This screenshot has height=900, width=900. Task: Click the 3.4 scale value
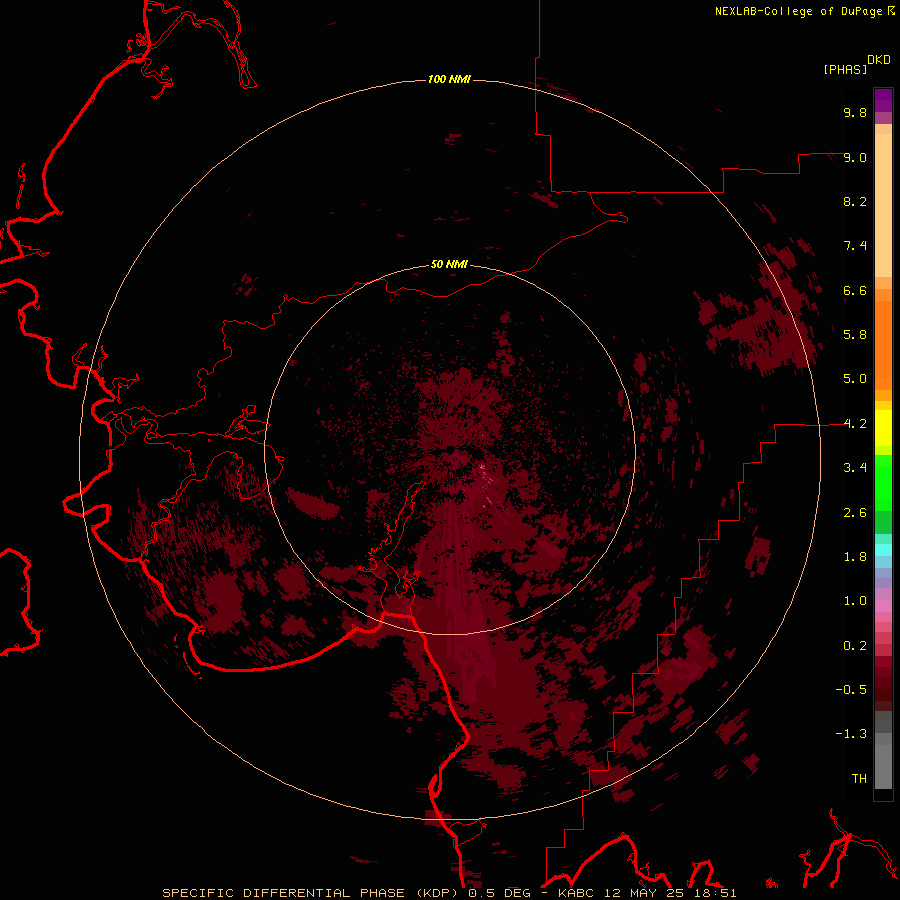(855, 468)
